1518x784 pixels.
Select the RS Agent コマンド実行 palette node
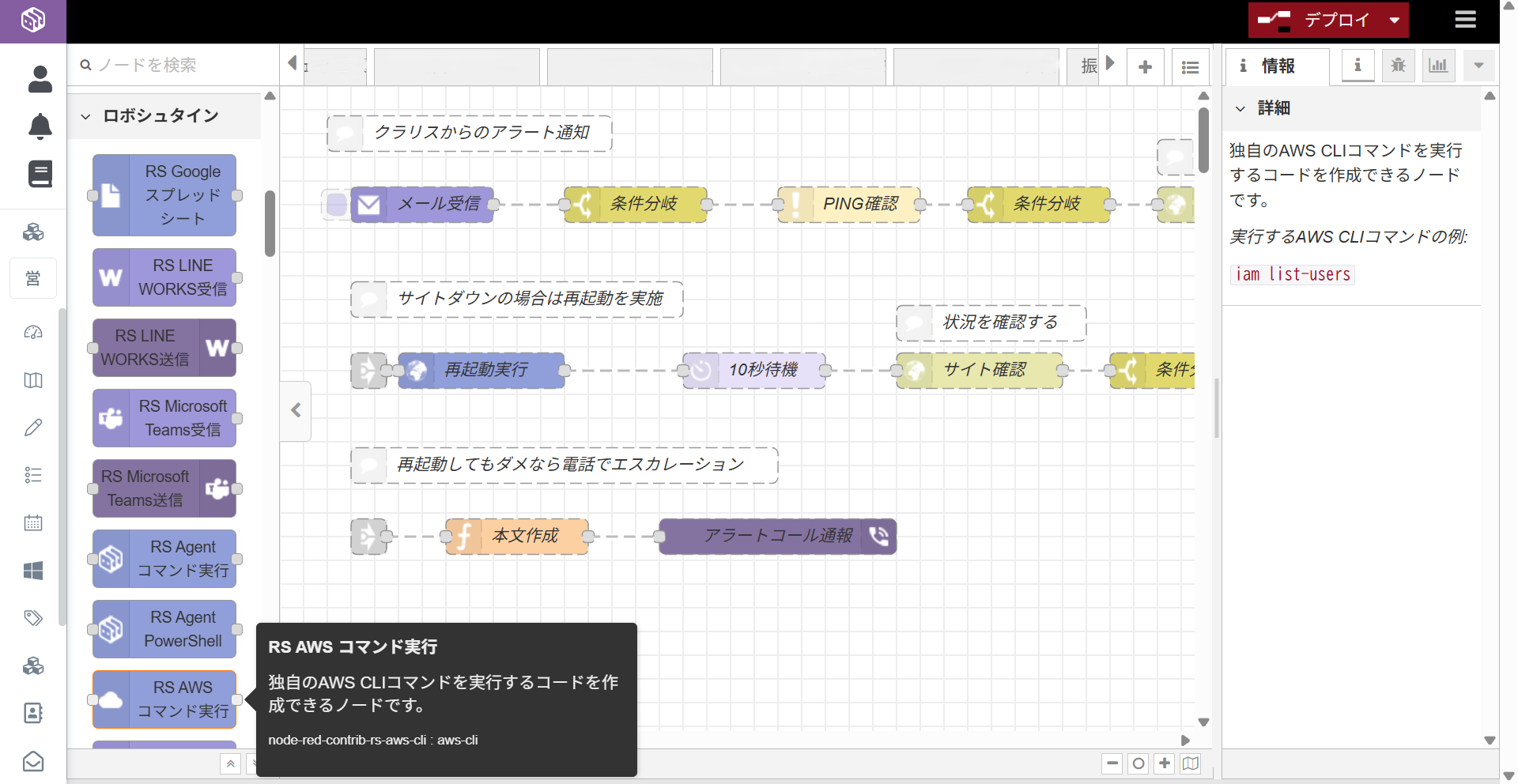tap(164, 559)
